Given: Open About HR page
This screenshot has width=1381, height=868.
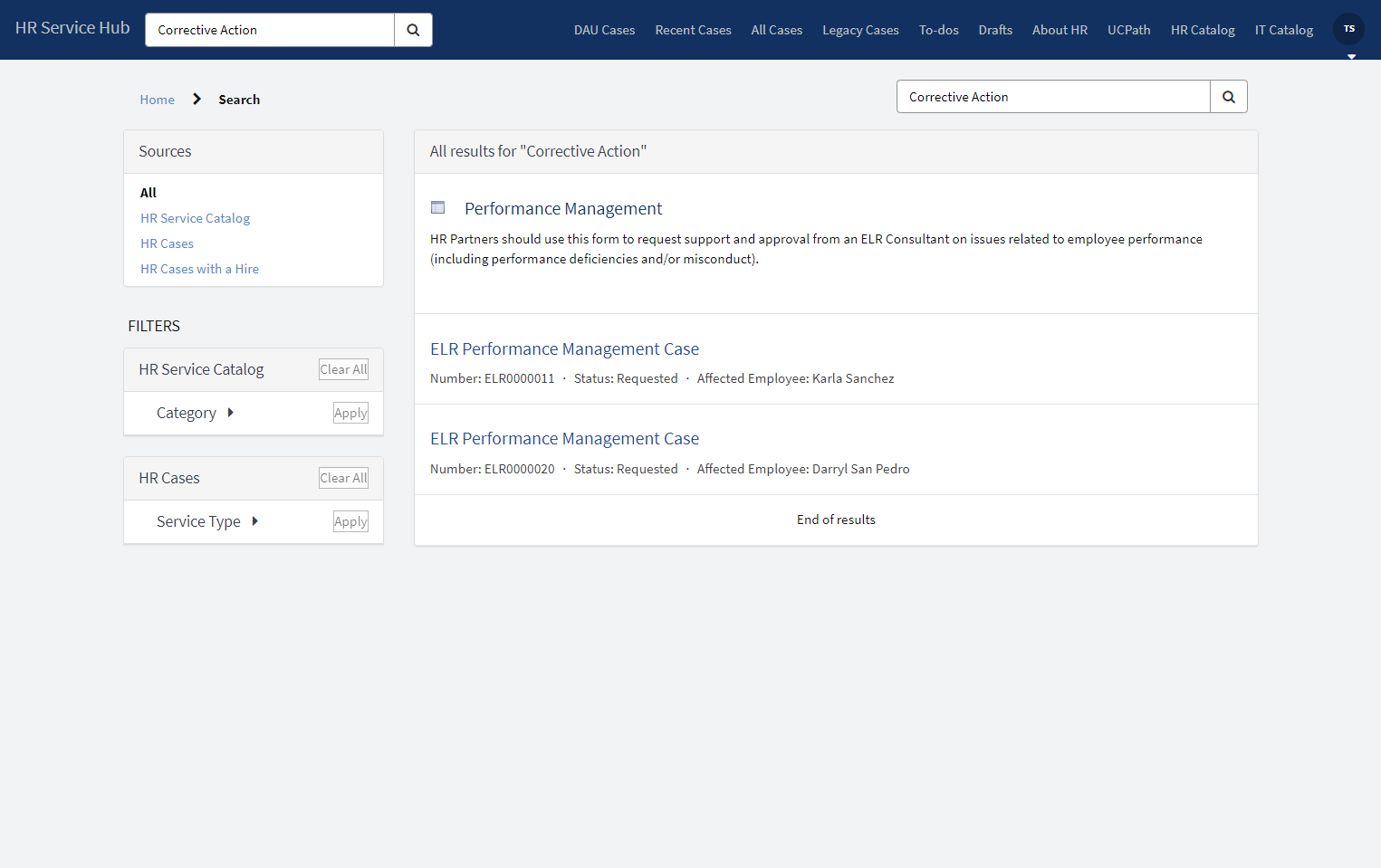Looking at the screenshot, I should [x=1060, y=30].
